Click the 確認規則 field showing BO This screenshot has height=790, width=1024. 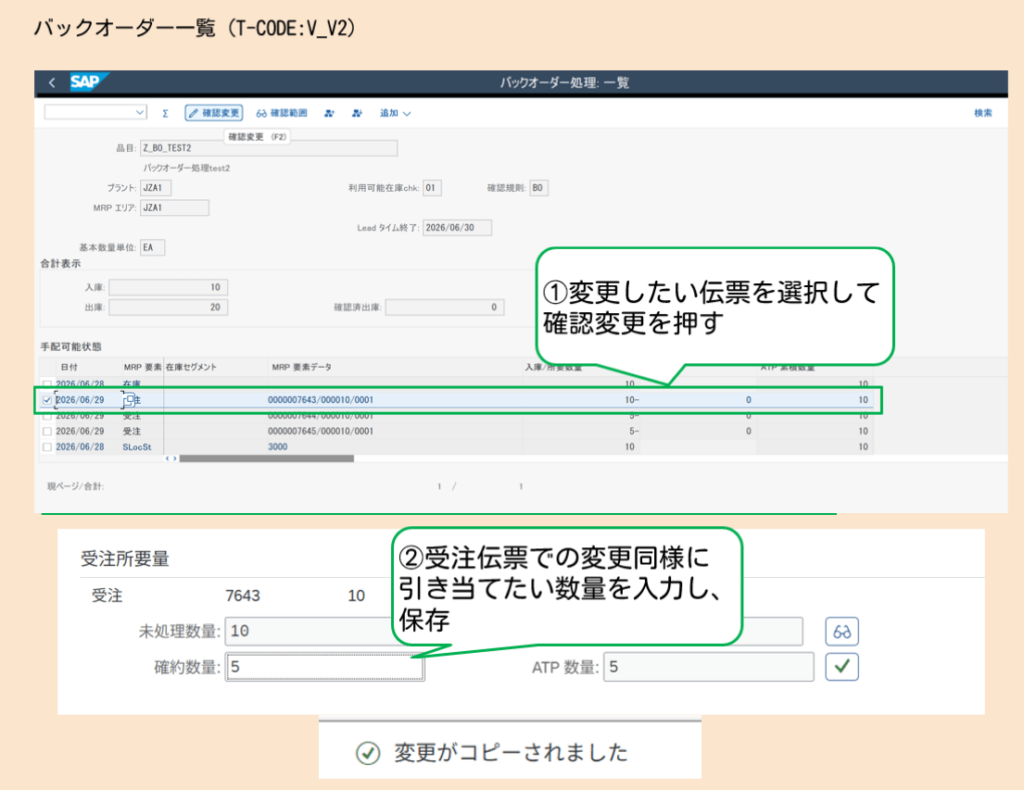(538, 188)
